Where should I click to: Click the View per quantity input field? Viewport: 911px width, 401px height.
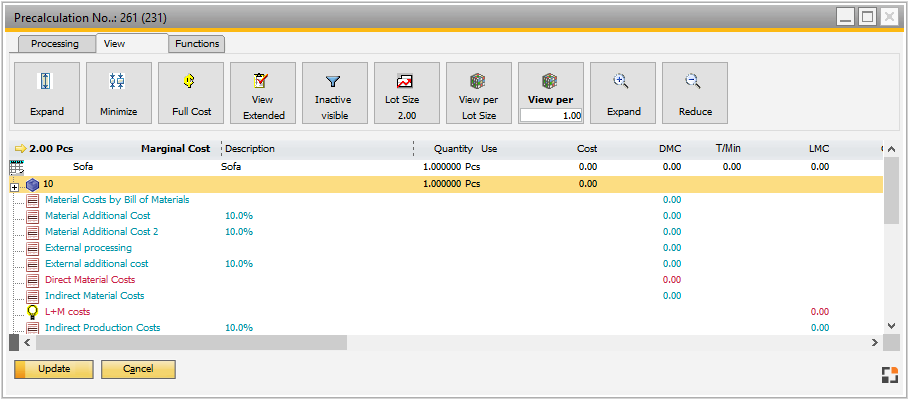click(550, 116)
